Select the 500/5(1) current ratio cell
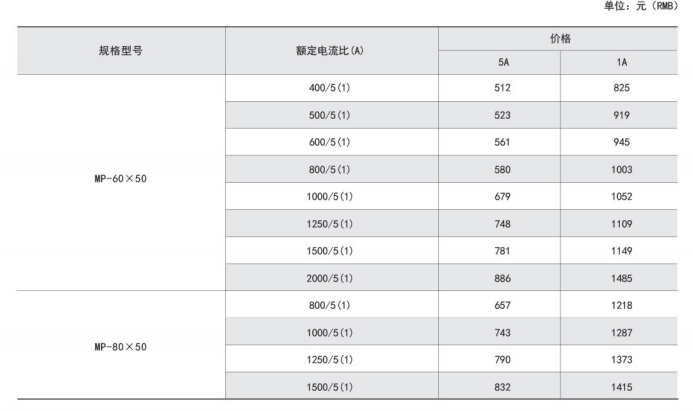This screenshot has height=411, width=693. point(329,115)
